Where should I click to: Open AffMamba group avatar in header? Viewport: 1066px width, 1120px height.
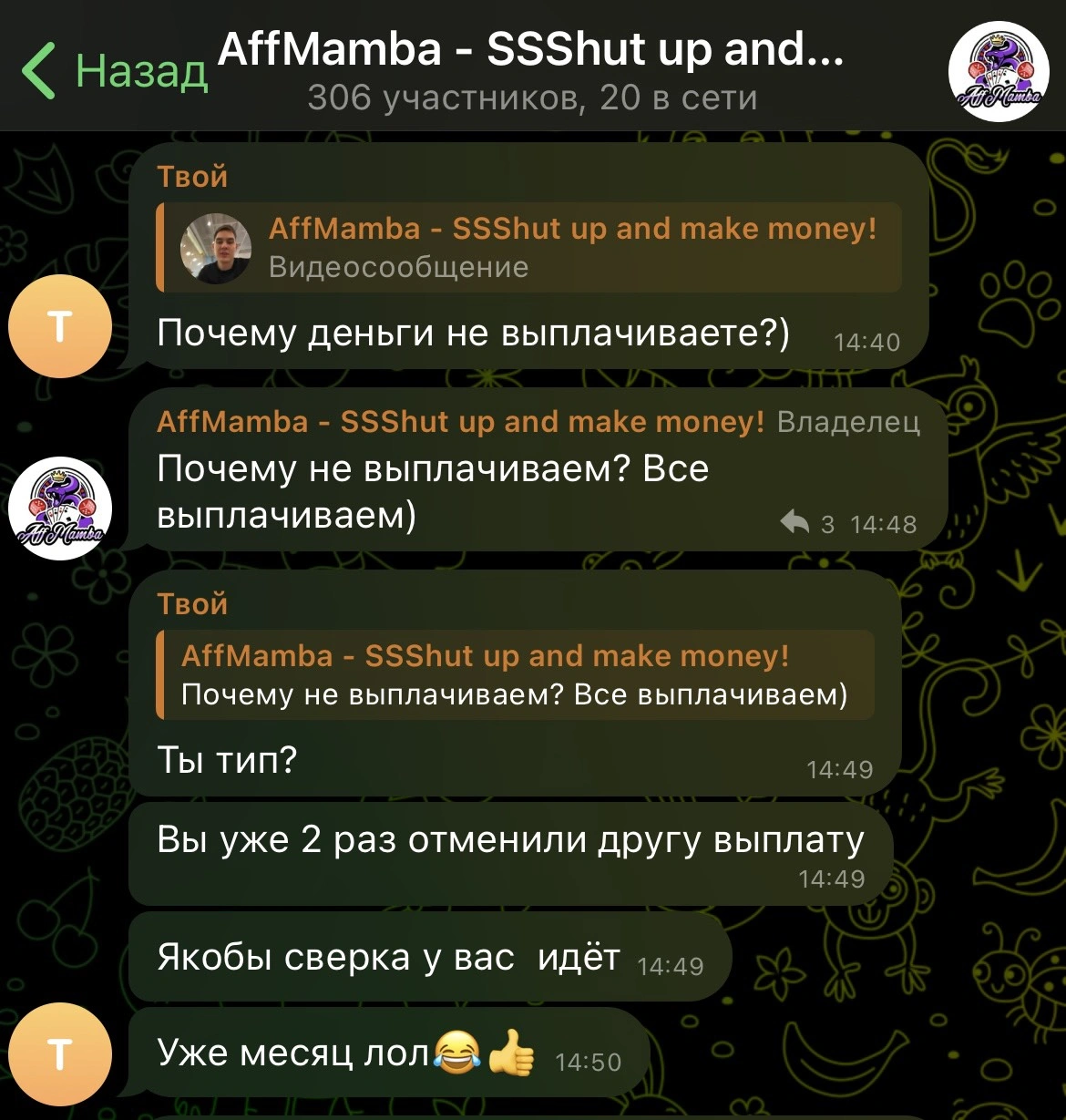pyautogui.click(x=999, y=72)
